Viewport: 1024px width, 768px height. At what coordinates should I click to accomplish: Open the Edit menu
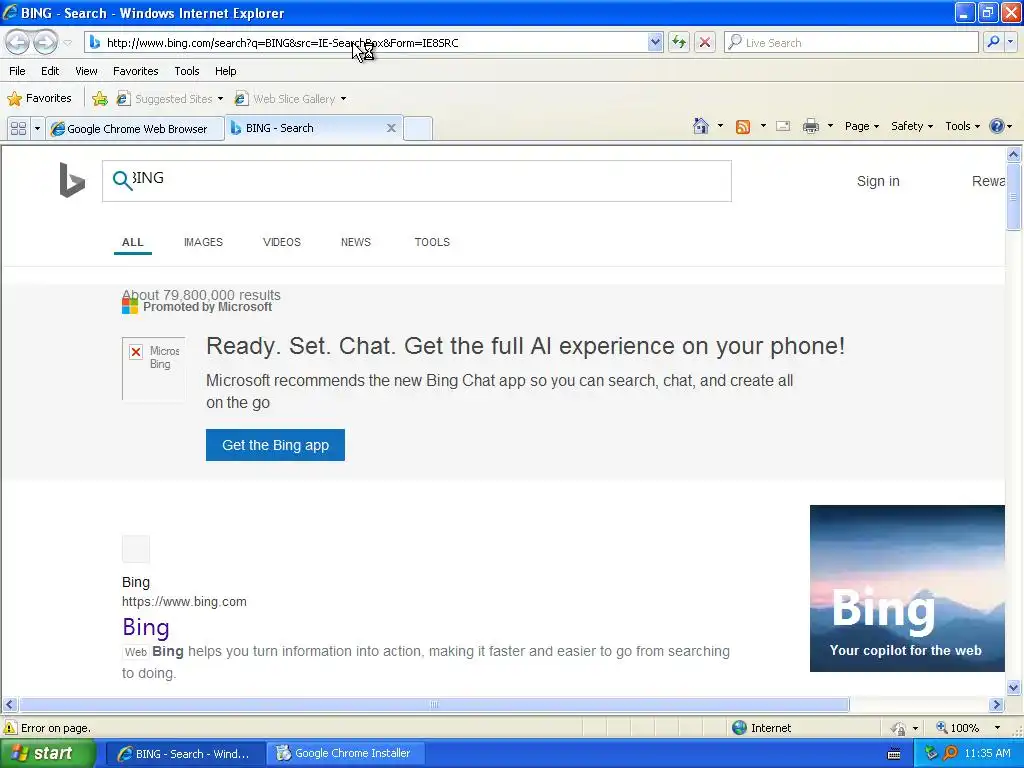coord(50,71)
